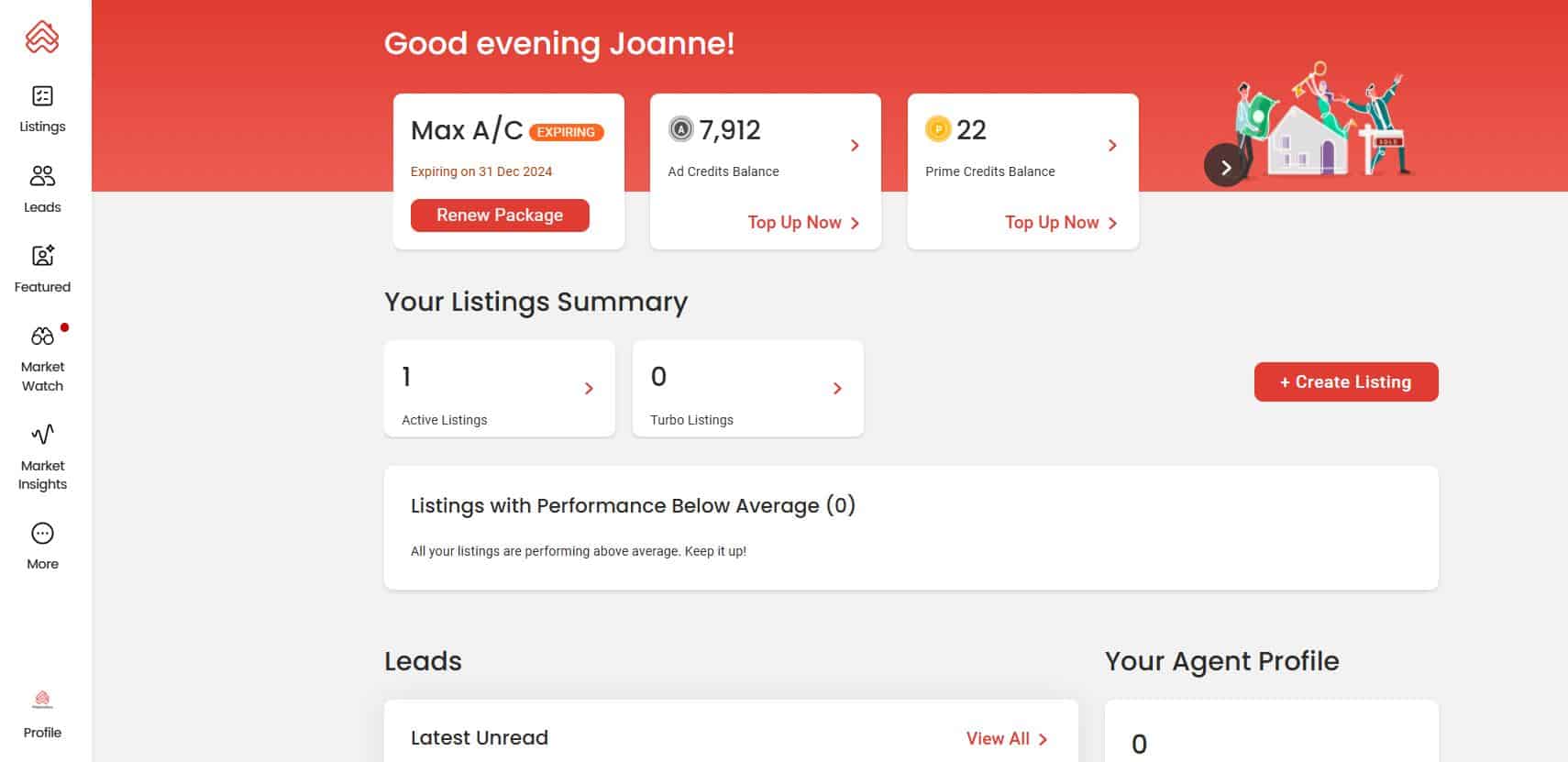
Task: Click the 'Active Listings' label
Action: [444, 420]
